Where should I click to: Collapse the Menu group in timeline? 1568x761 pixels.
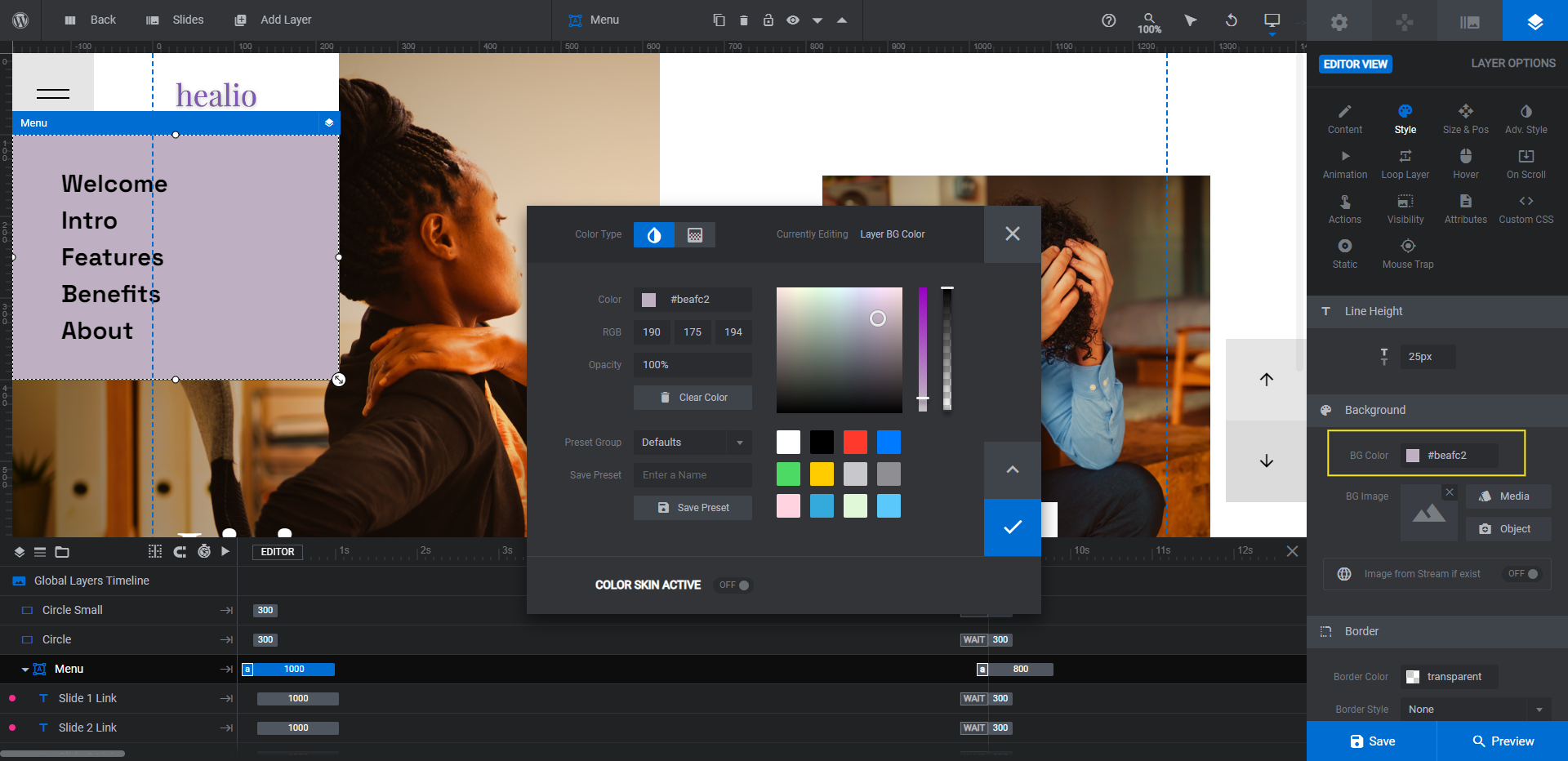[25, 670]
